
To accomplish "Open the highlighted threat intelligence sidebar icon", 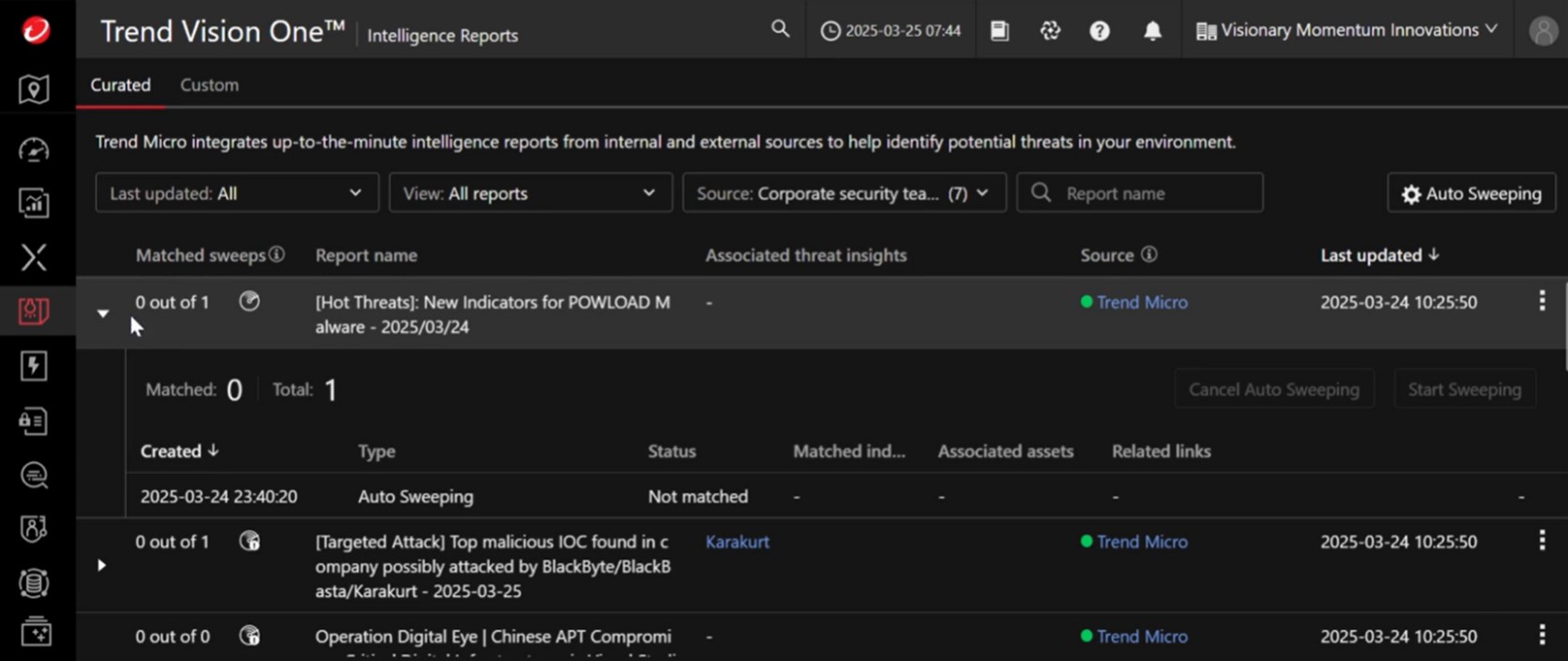I will [34, 311].
